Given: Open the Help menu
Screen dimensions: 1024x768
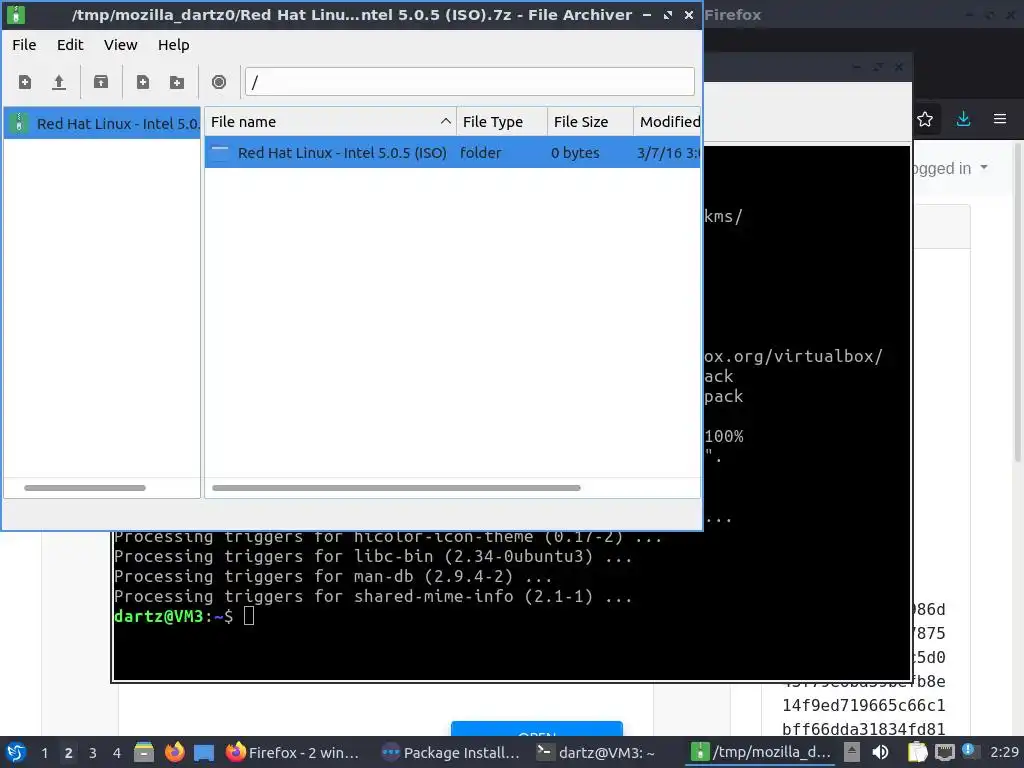Looking at the screenshot, I should [174, 45].
